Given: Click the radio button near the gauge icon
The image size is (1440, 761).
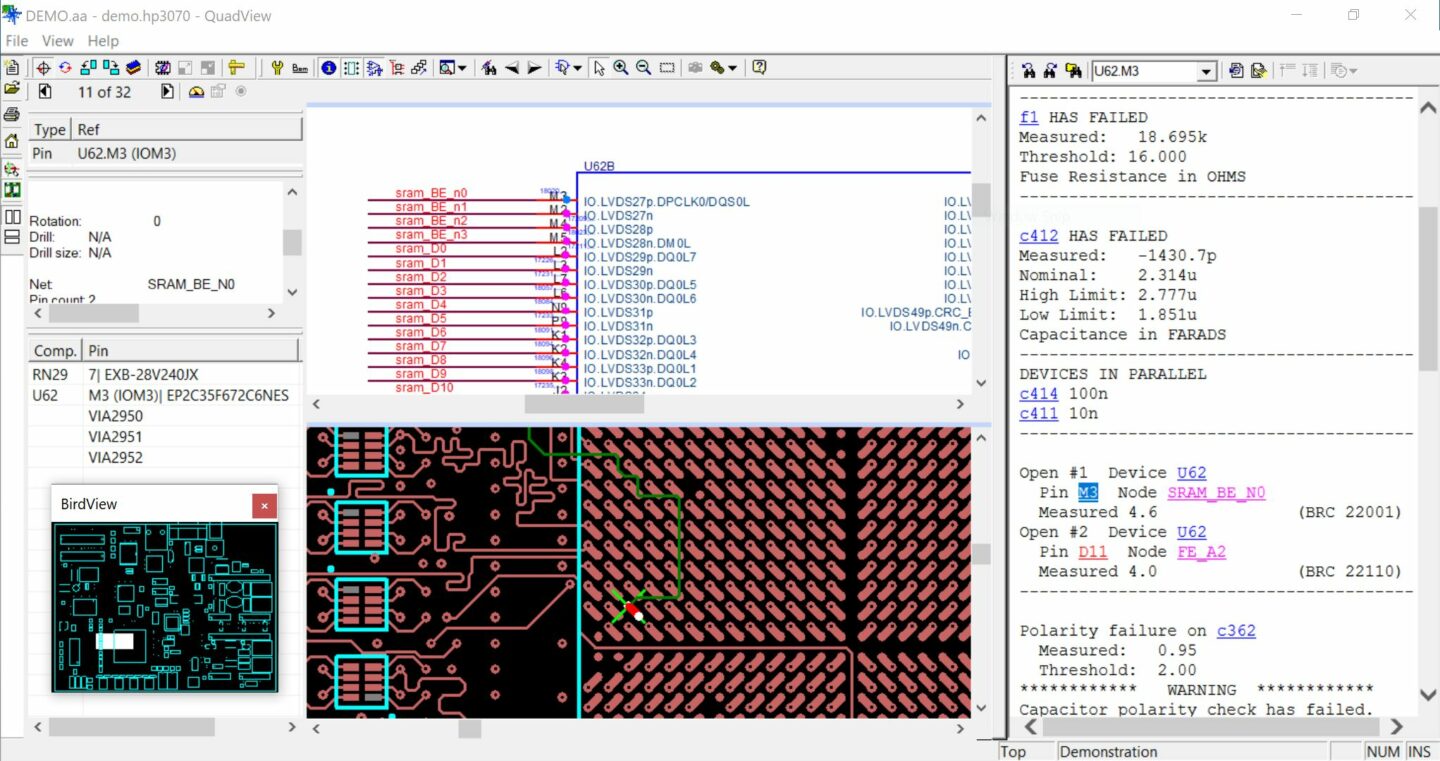Looking at the screenshot, I should (241, 91).
